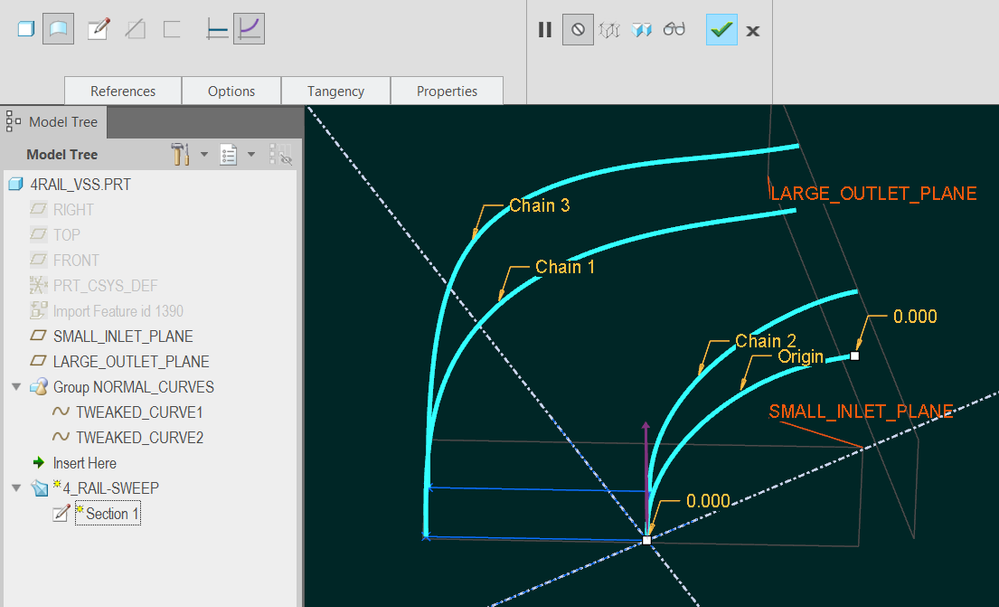999x607 pixels.
Task: Toggle the Constant Section sweep option
Action: [x=217, y=29]
